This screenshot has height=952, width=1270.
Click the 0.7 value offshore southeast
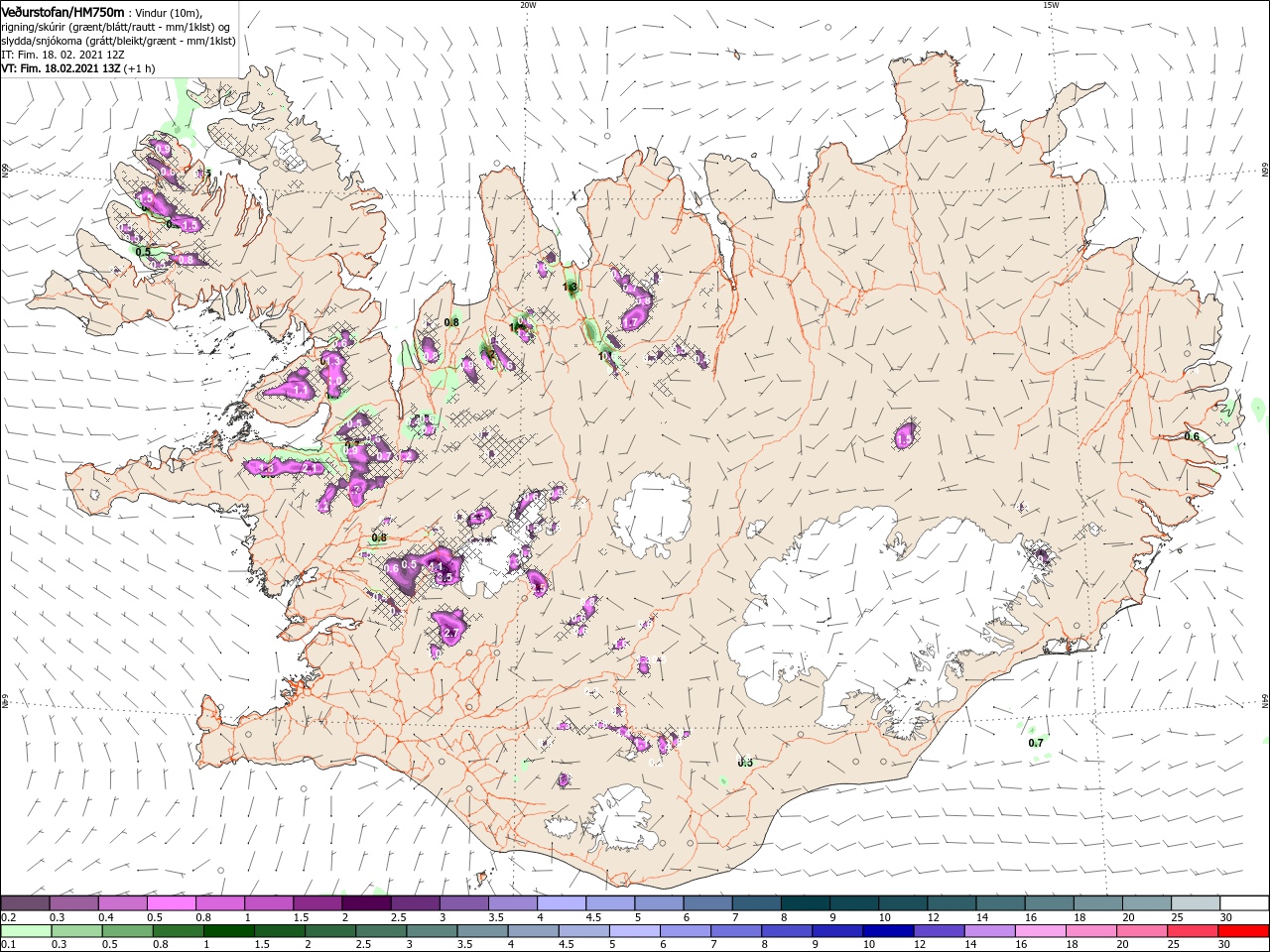[1036, 743]
